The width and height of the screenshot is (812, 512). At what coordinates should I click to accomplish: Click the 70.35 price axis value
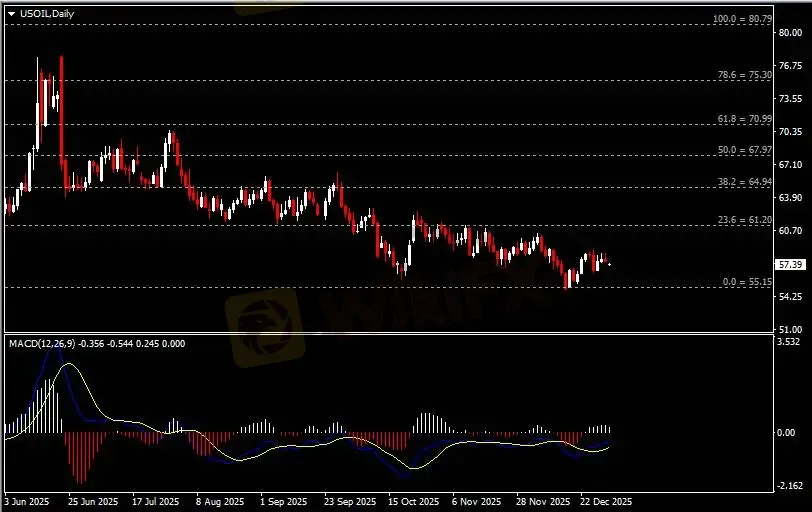click(791, 132)
